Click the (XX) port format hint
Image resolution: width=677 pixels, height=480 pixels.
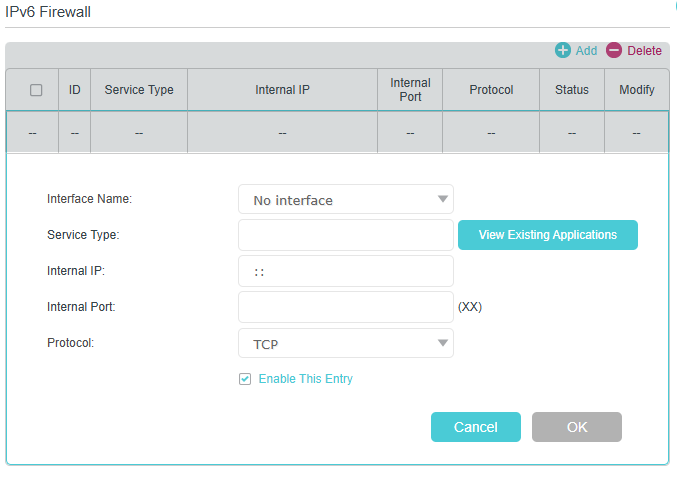[470, 307]
